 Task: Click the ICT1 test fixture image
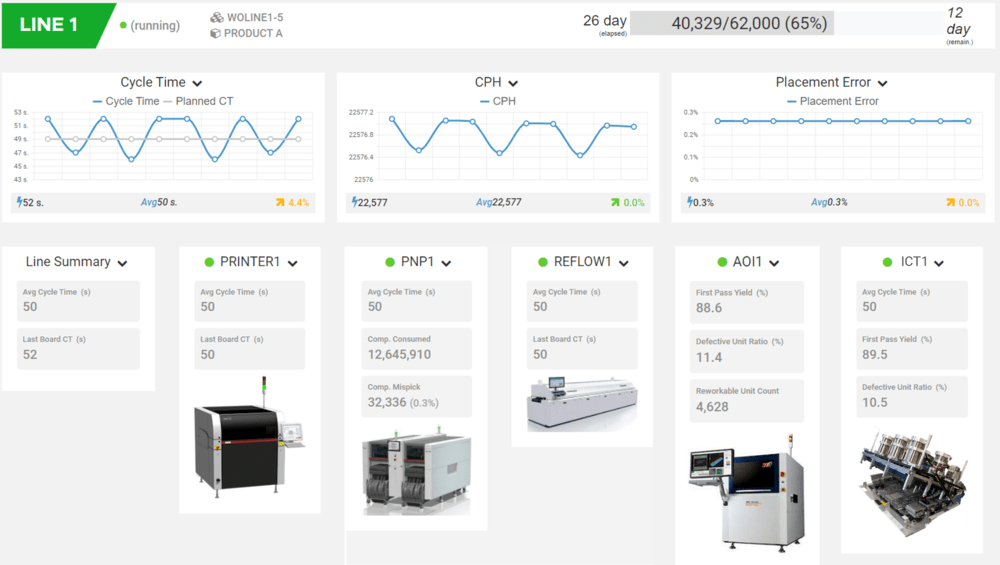[x=912, y=483]
